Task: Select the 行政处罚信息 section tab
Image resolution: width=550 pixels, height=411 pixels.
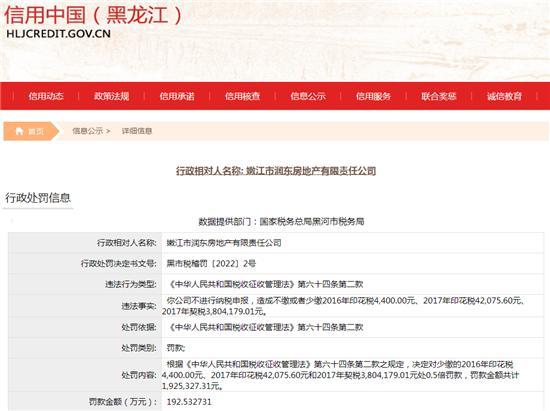Action: [38, 198]
